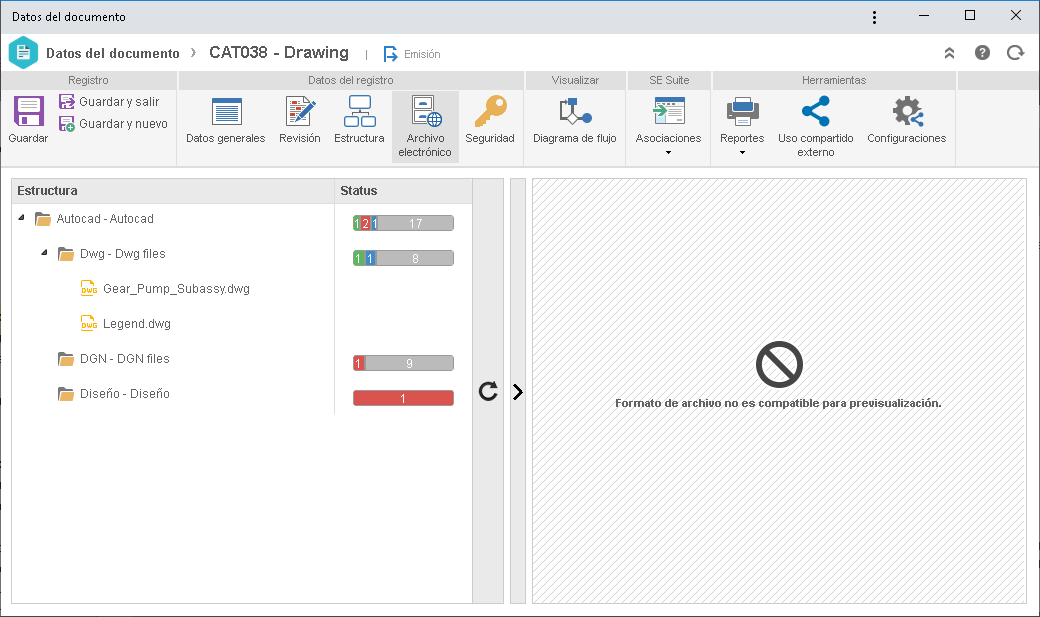The width and height of the screenshot is (1040, 617).
Task: Select DGN - DGN files folder
Action: (x=125, y=358)
